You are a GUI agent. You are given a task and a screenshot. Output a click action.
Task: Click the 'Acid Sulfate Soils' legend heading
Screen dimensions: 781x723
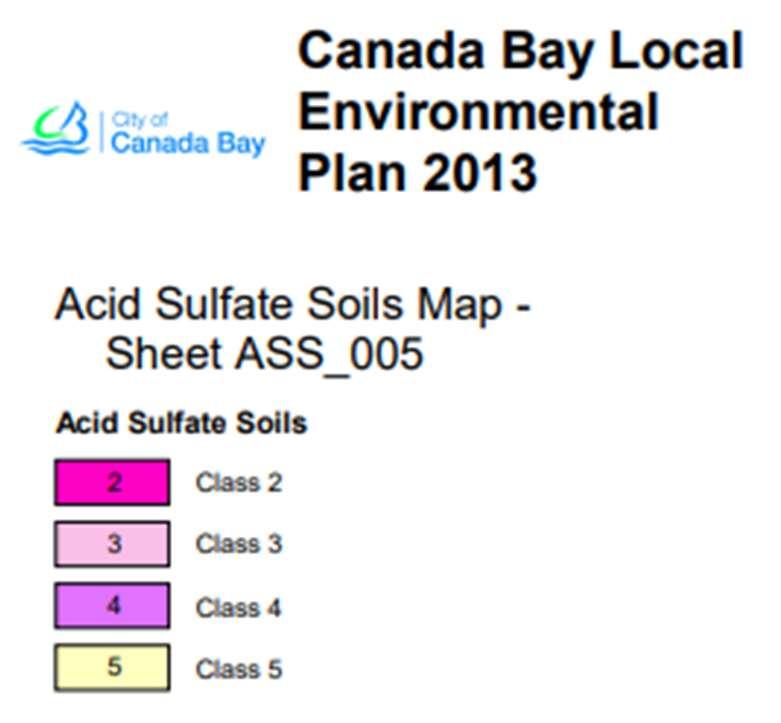pos(181,424)
